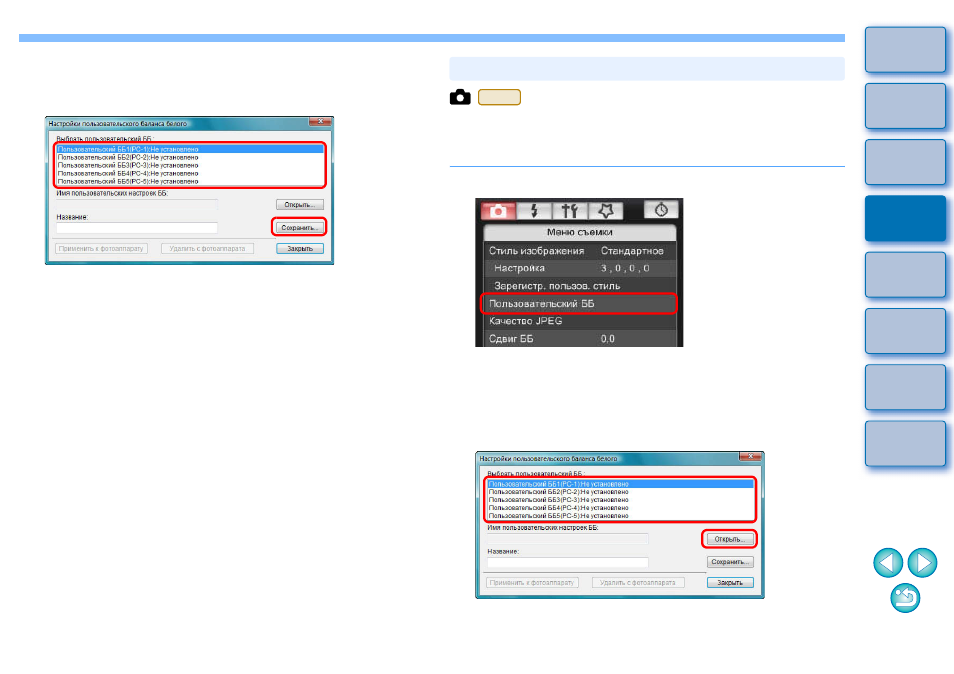Click "Сдвиг ББ" menu row

click(579, 339)
